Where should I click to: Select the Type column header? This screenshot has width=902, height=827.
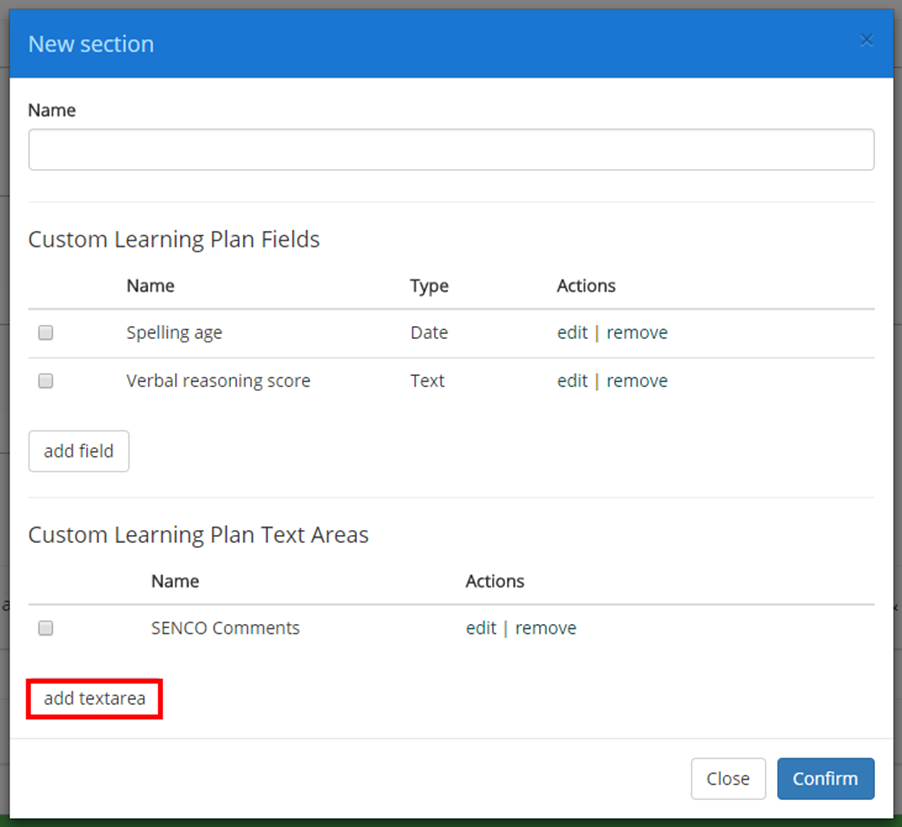coord(428,285)
